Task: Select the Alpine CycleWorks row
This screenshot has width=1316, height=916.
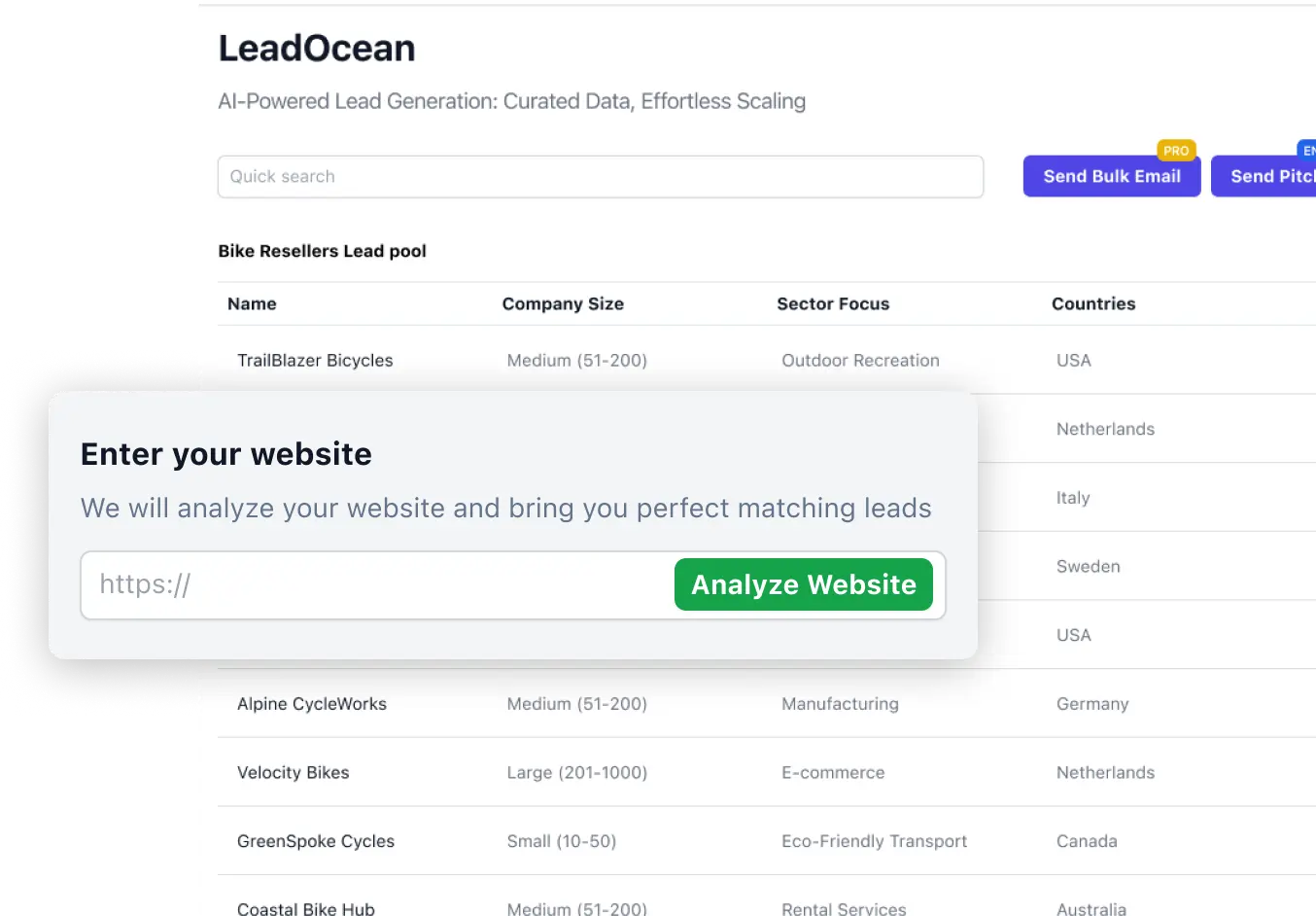Action: 312,704
